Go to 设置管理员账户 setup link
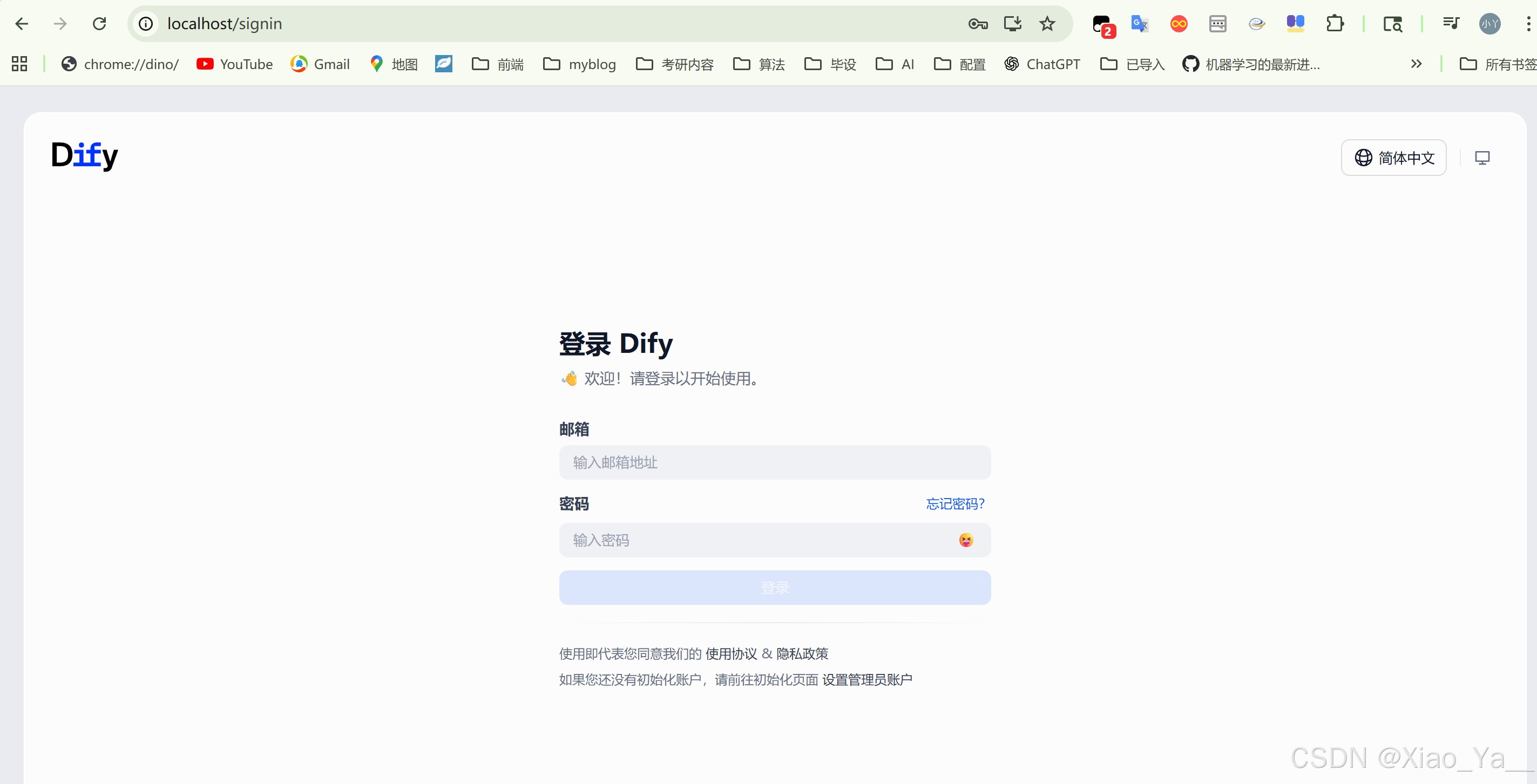The height and width of the screenshot is (784, 1537). (866, 680)
